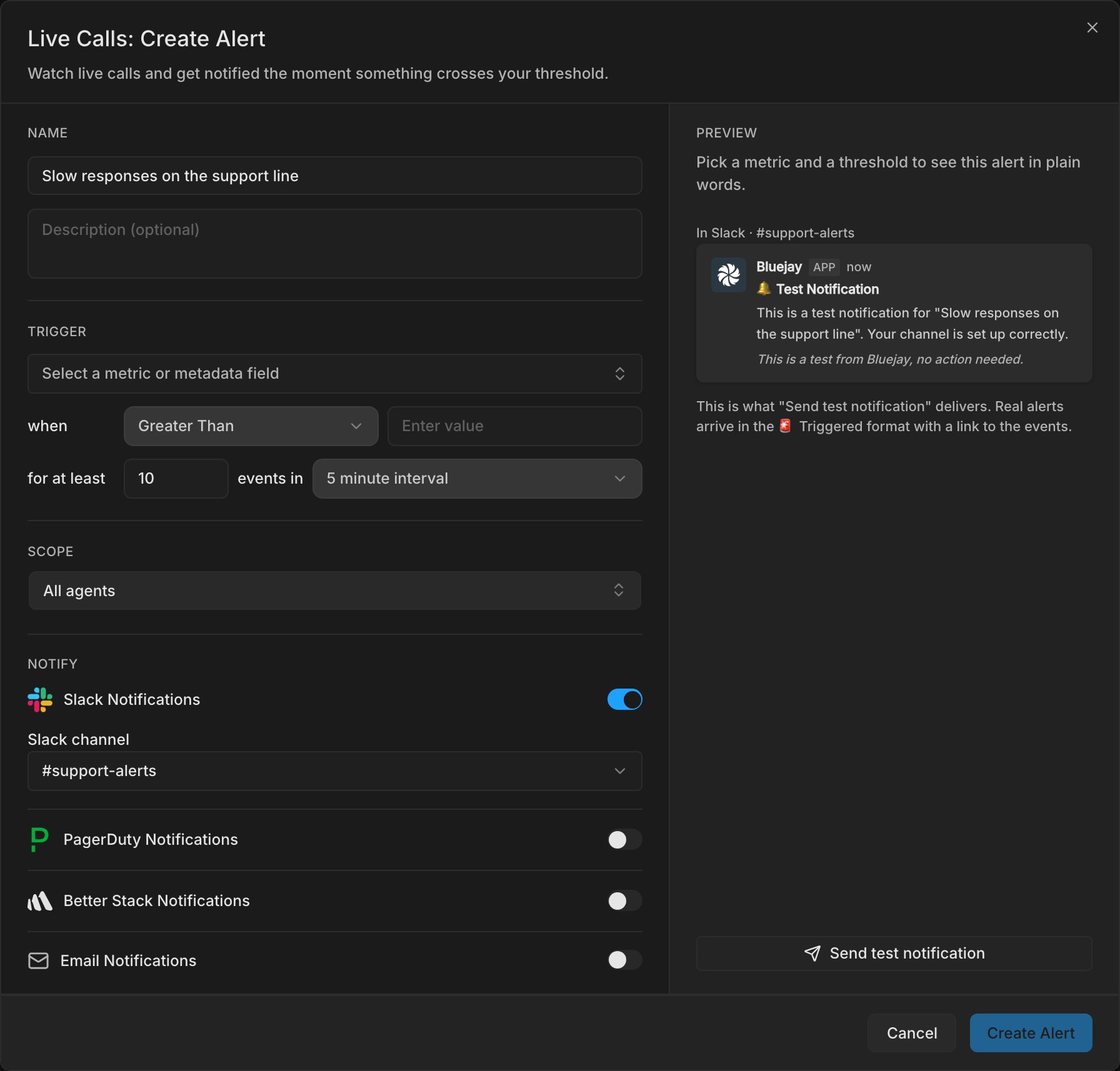
Task: Enable PagerDuty Notifications toggle
Action: click(624, 839)
